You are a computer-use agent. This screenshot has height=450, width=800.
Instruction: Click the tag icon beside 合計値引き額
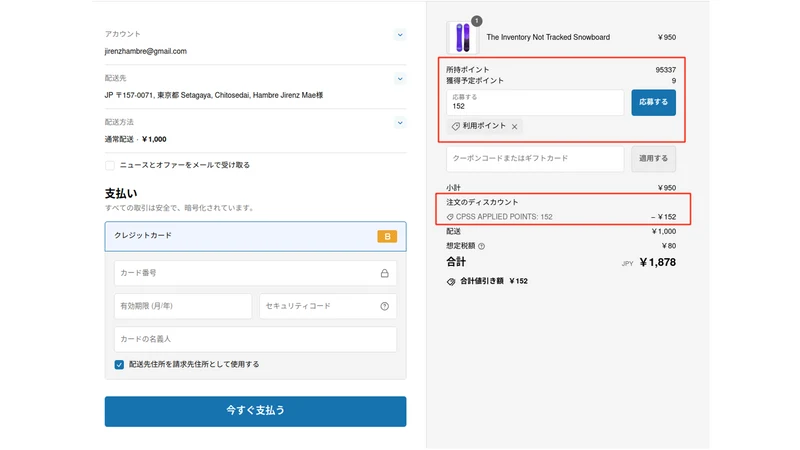451,282
